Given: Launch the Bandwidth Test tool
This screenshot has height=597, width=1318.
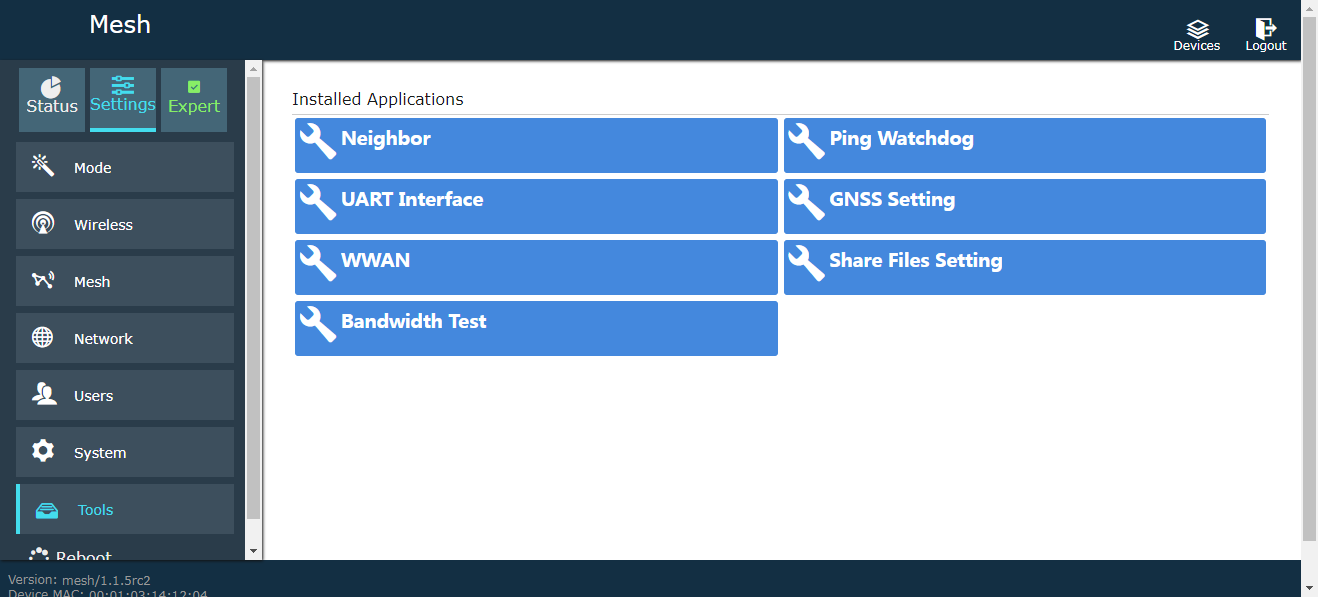Looking at the screenshot, I should coord(536,328).
